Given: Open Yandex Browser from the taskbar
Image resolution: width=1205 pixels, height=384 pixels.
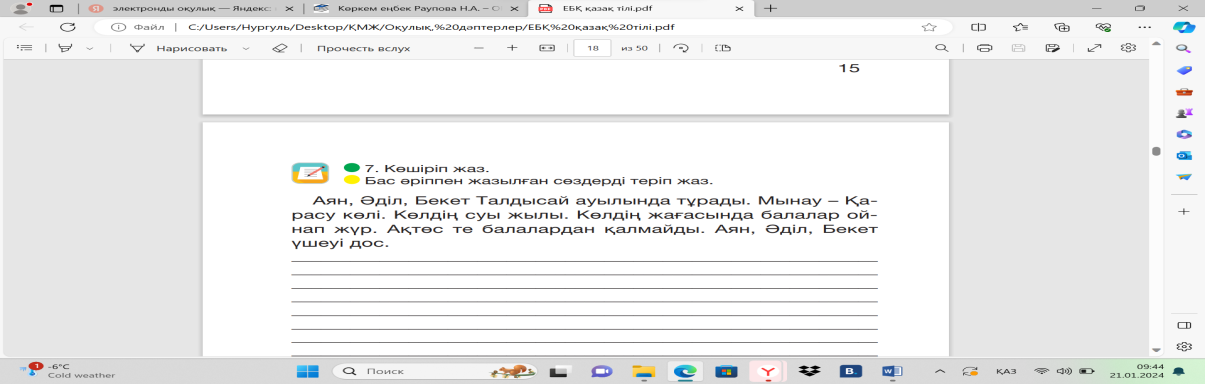Looking at the screenshot, I should click(x=768, y=371).
